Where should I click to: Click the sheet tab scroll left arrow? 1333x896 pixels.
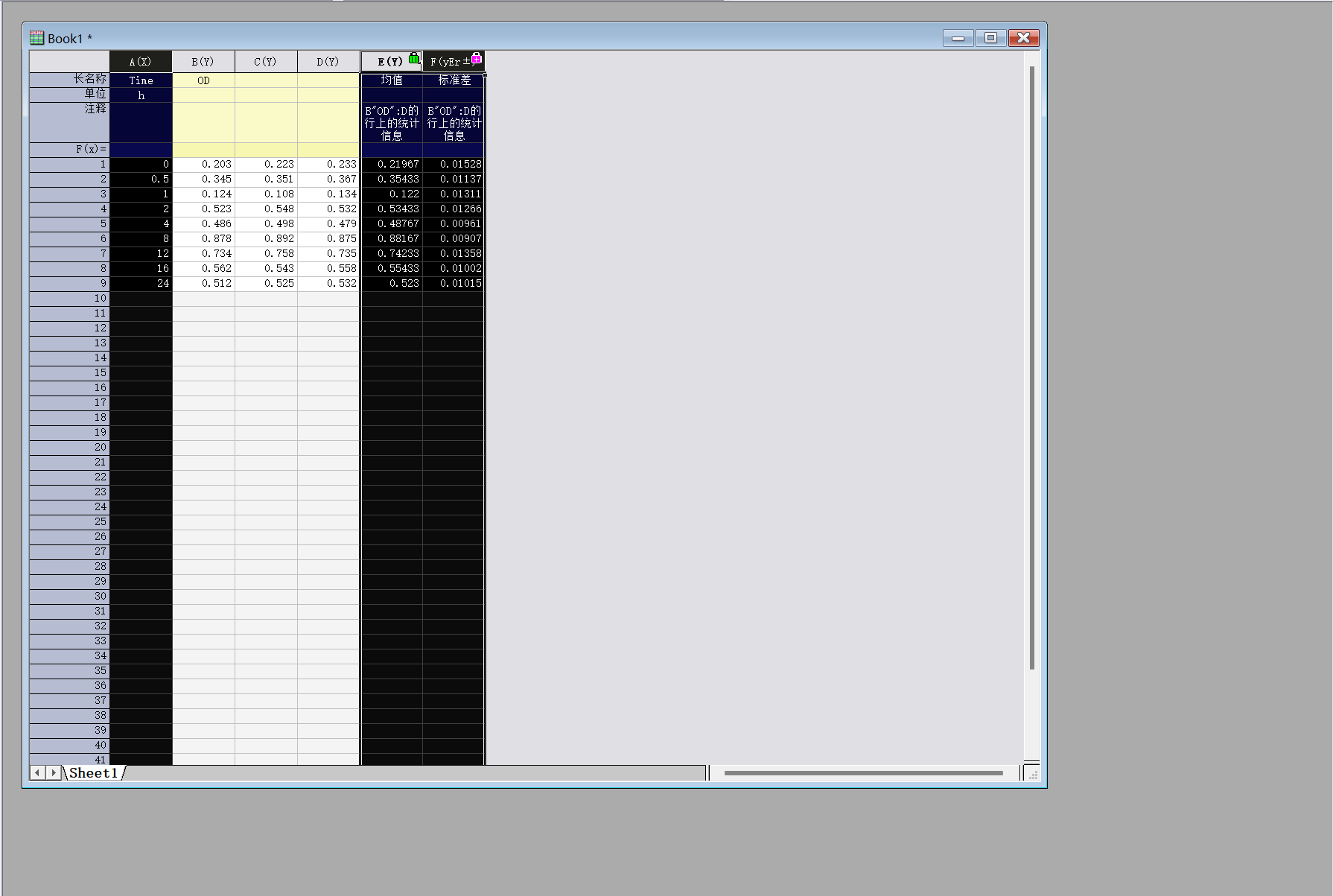pyautogui.click(x=37, y=773)
